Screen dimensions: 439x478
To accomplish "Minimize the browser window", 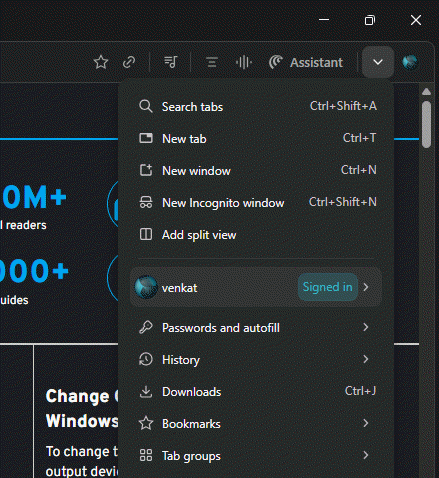I will click(324, 20).
